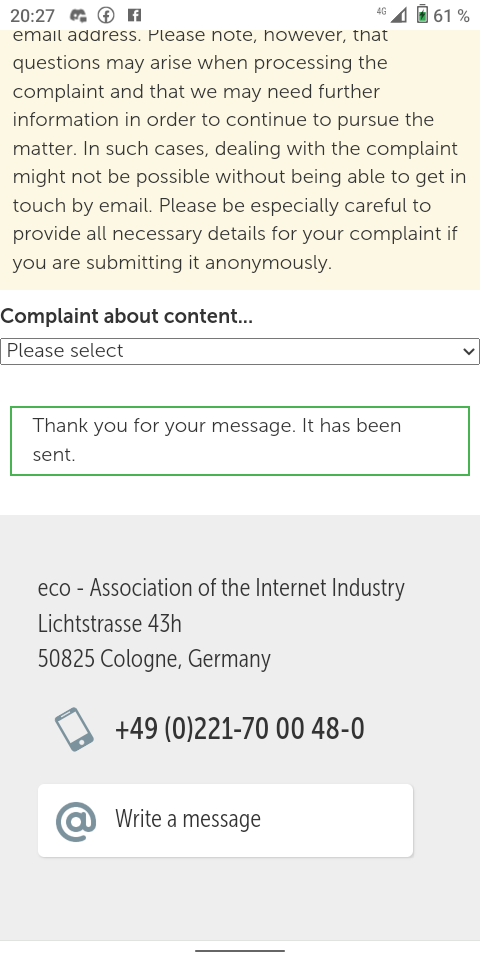
Task: Click the @ email icon
Action: coord(76,820)
